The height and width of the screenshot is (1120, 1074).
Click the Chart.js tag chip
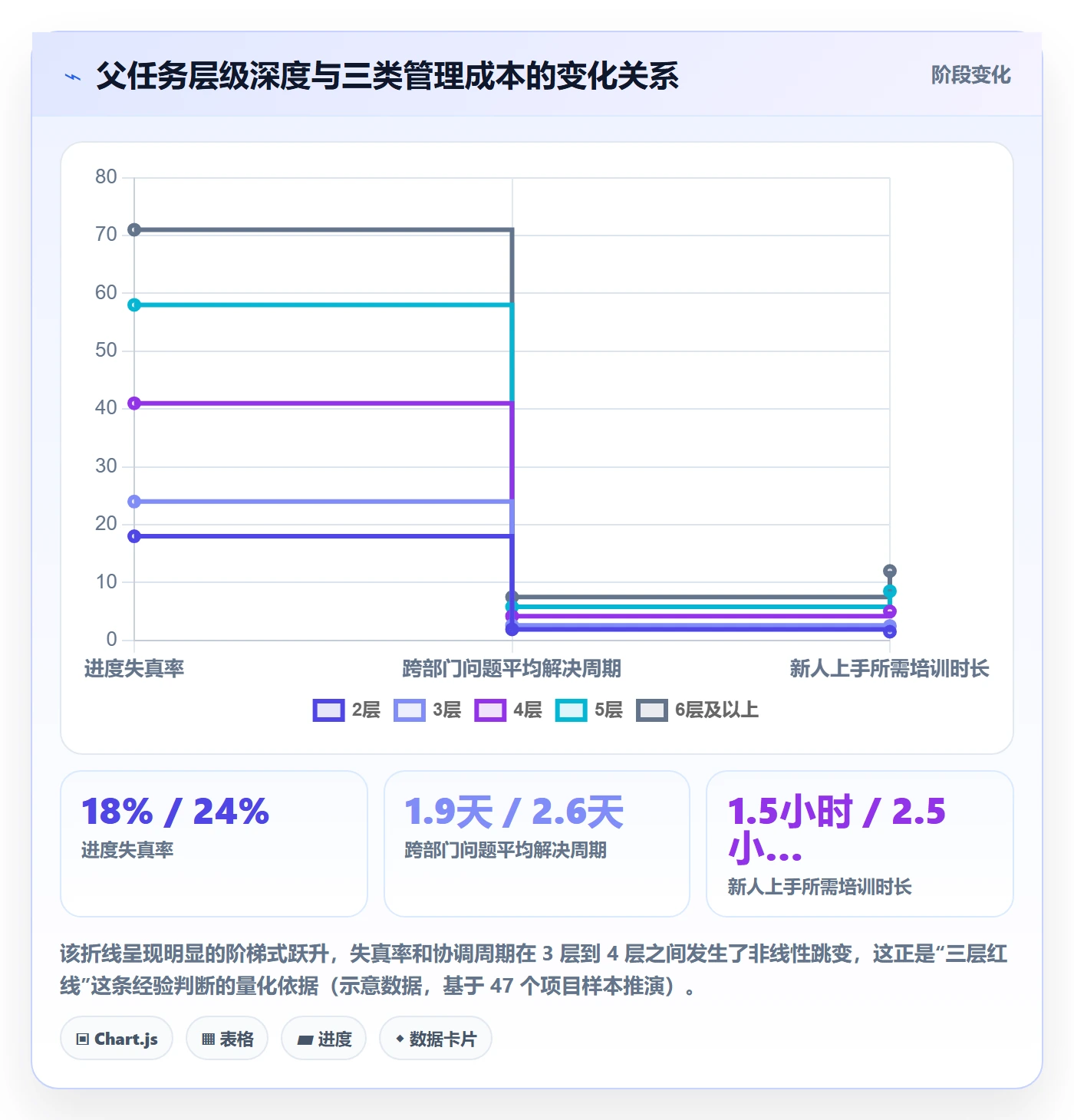(117, 1039)
